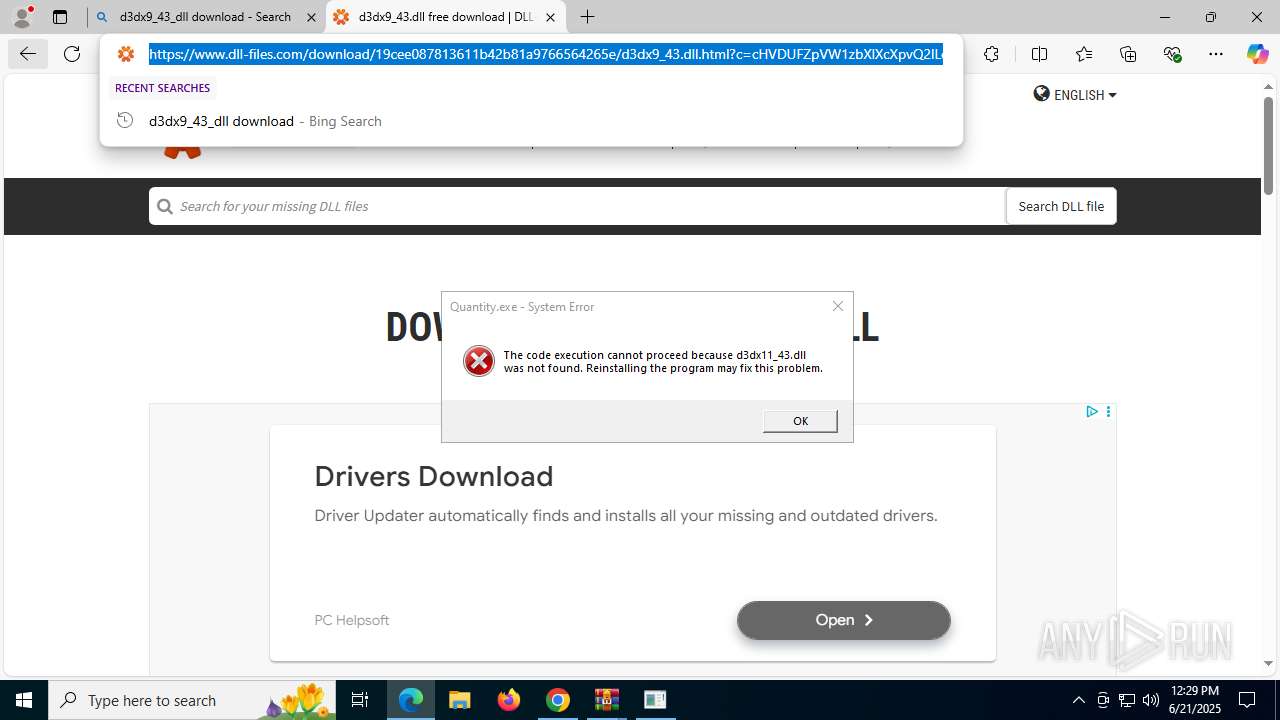This screenshot has height=720, width=1280.
Task: Open the taskbar clock and date
Action: click(1194, 700)
